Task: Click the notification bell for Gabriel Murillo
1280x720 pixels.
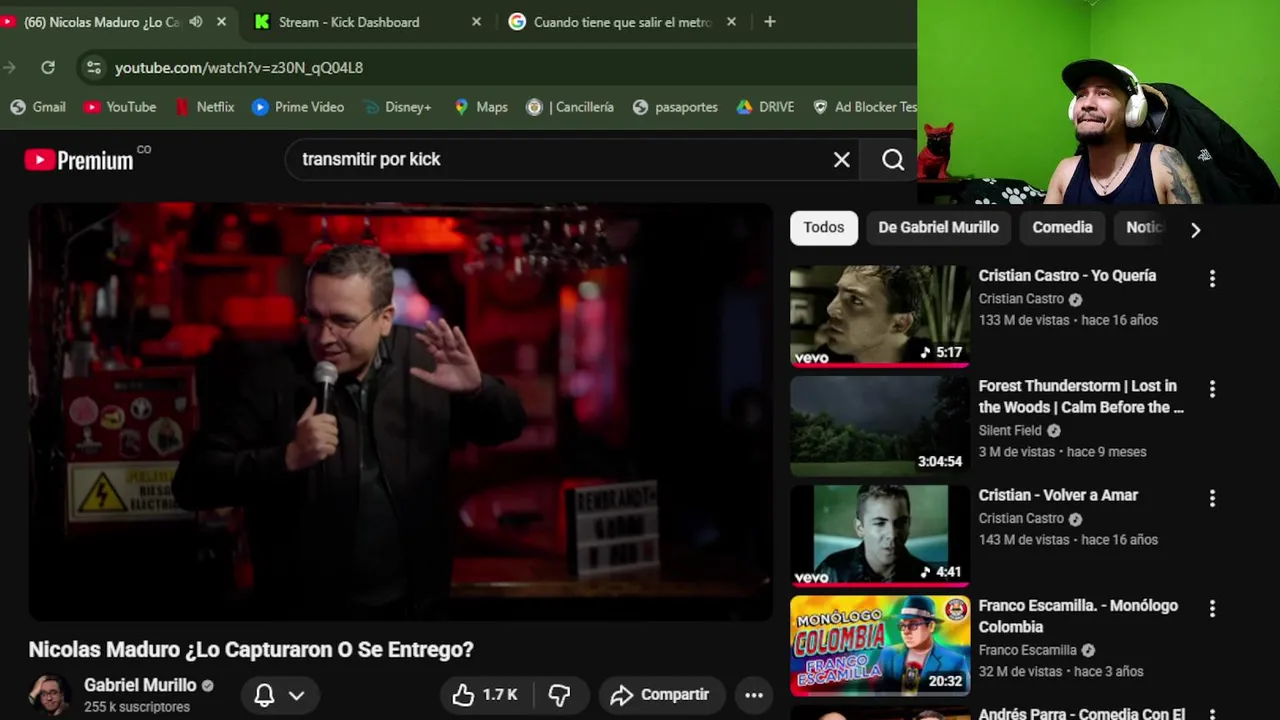Action: 264,695
